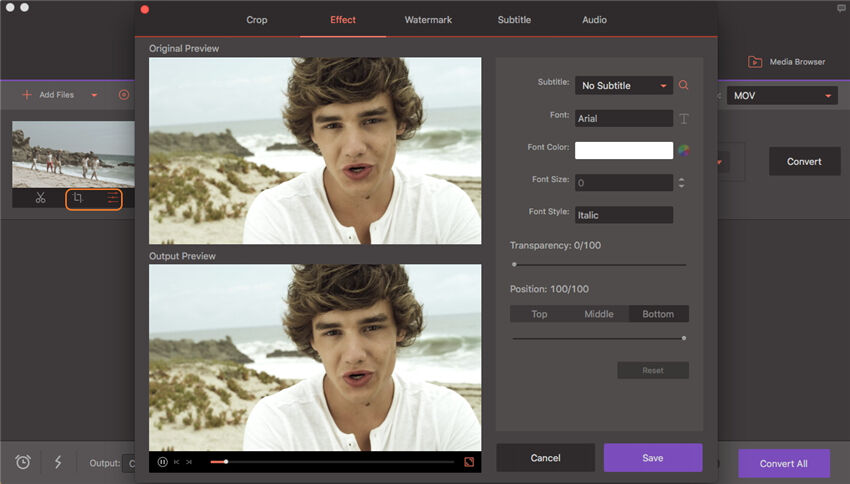The width and height of the screenshot is (850, 484).
Task: Set subtitle position to Top
Action: [539, 314]
